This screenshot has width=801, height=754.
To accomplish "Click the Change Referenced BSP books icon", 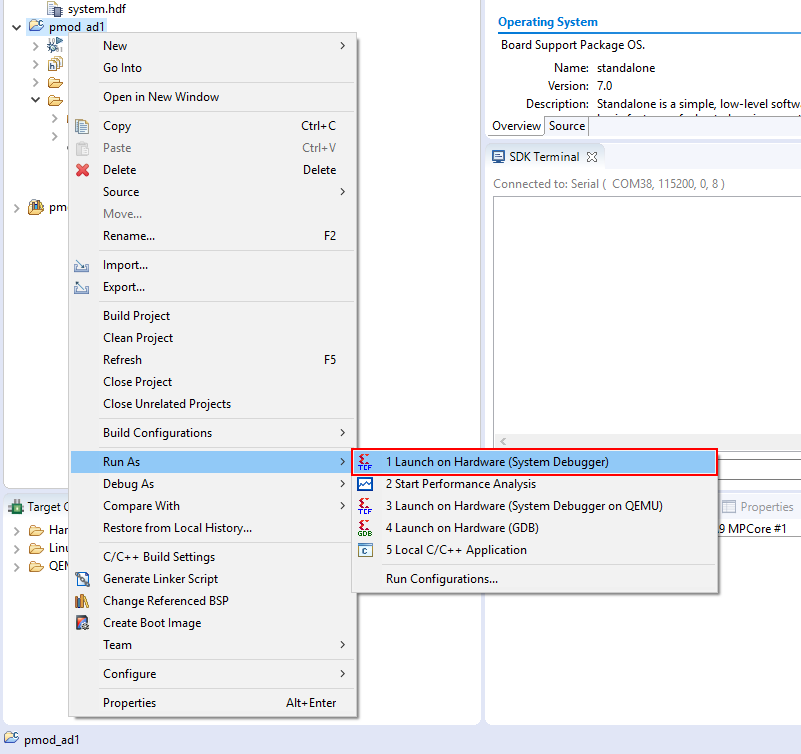I will tap(82, 601).
